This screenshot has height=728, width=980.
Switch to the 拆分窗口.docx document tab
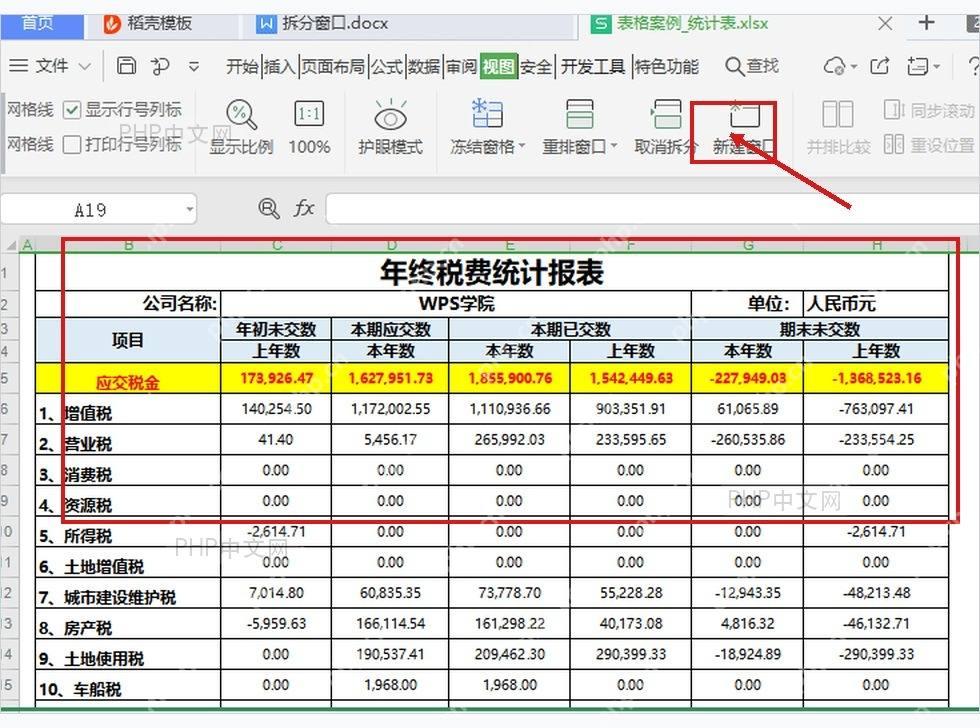(x=322, y=24)
